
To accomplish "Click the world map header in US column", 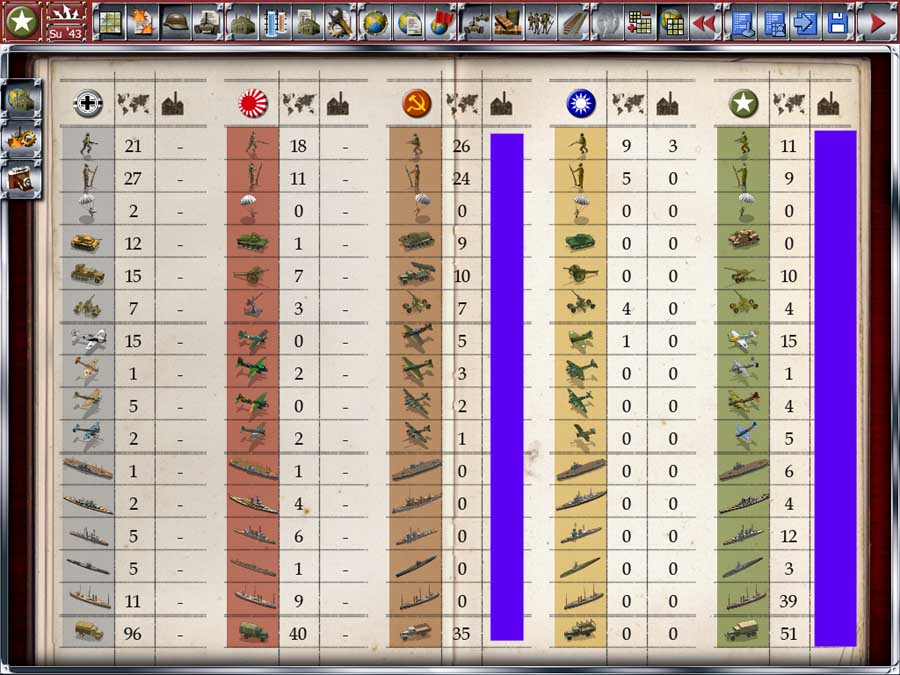I will click(x=789, y=104).
